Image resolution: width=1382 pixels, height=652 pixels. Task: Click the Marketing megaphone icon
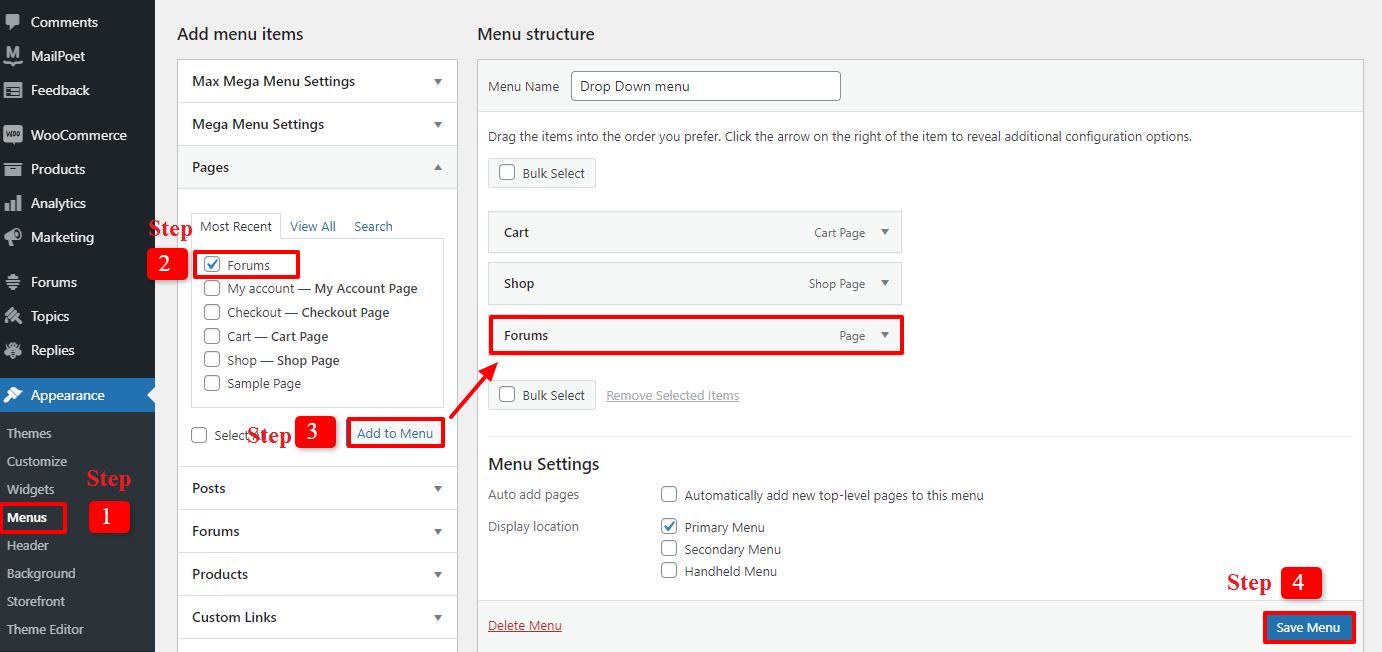13,237
